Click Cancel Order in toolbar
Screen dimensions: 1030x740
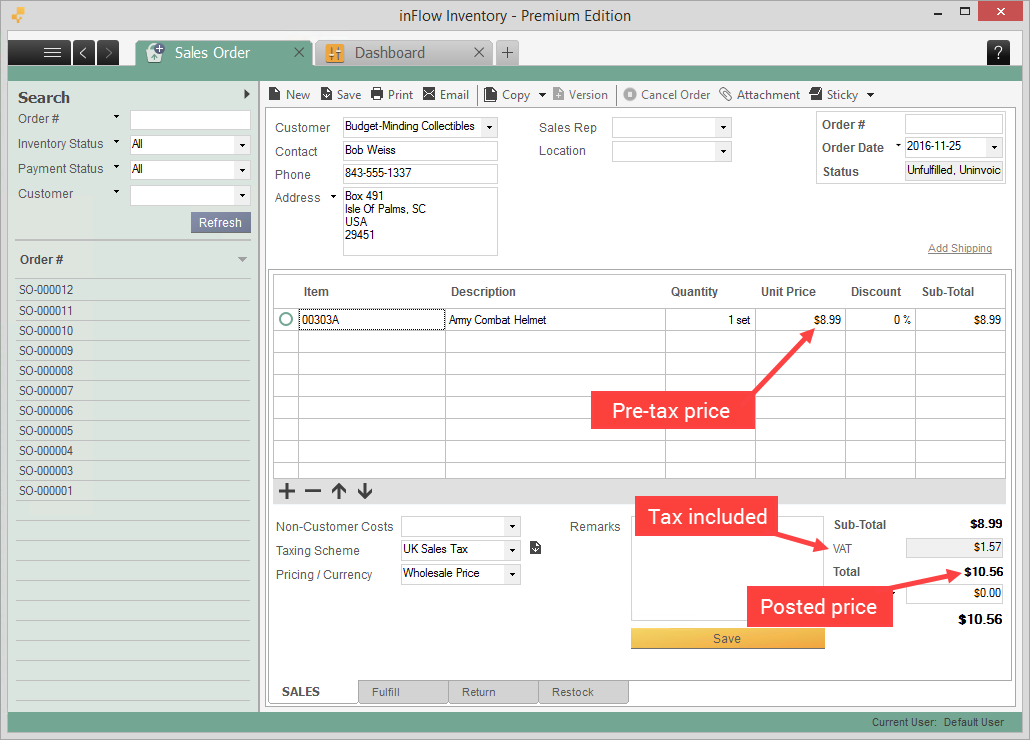667,95
